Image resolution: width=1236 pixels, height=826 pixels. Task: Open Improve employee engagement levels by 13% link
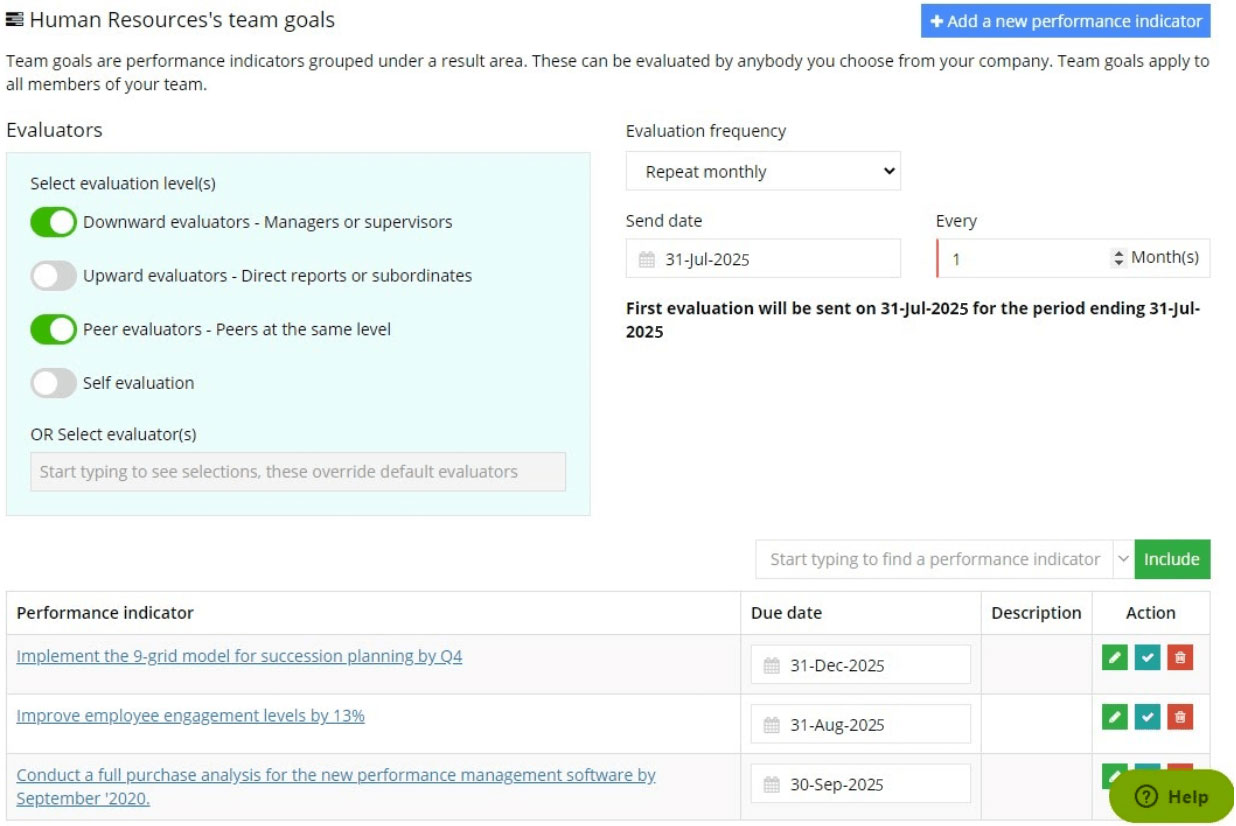coord(190,716)
